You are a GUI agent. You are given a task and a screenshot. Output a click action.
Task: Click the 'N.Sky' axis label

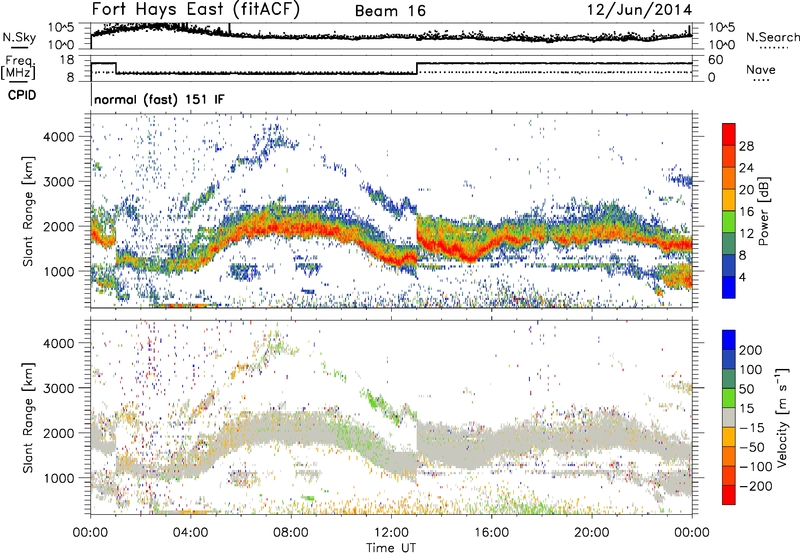click(x=19, y=37)
